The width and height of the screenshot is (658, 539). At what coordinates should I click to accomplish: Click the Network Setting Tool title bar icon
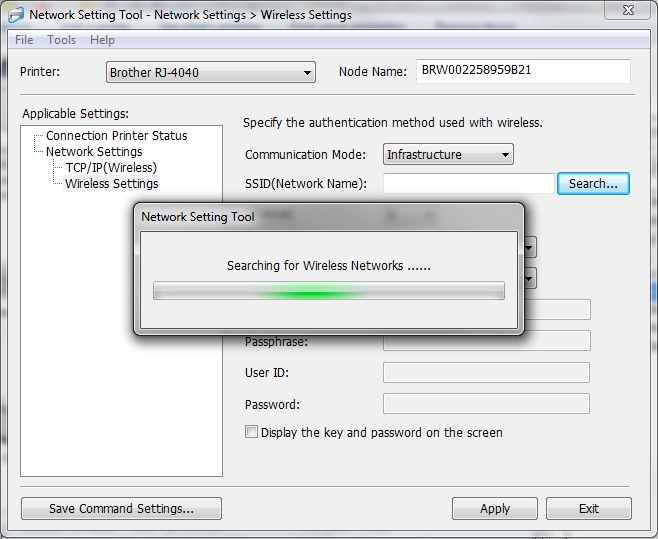(x=15, y=15)
